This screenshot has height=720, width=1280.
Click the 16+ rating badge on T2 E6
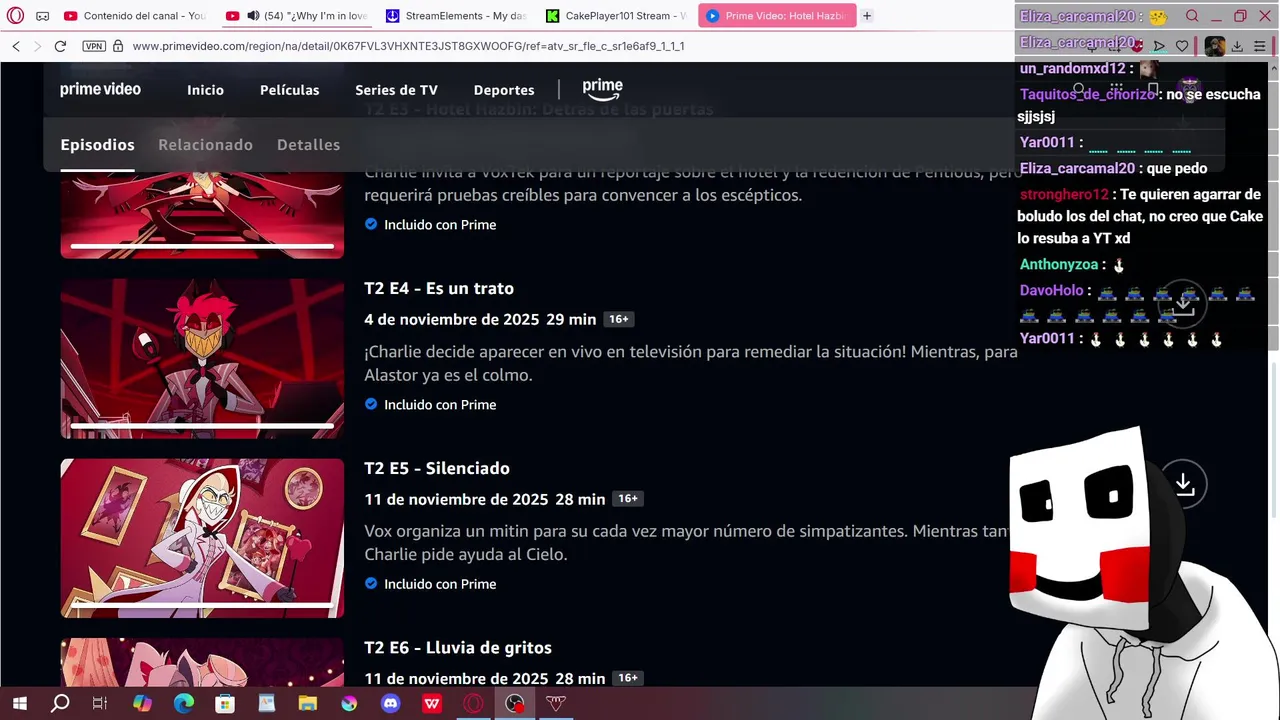tap(627, 678)
